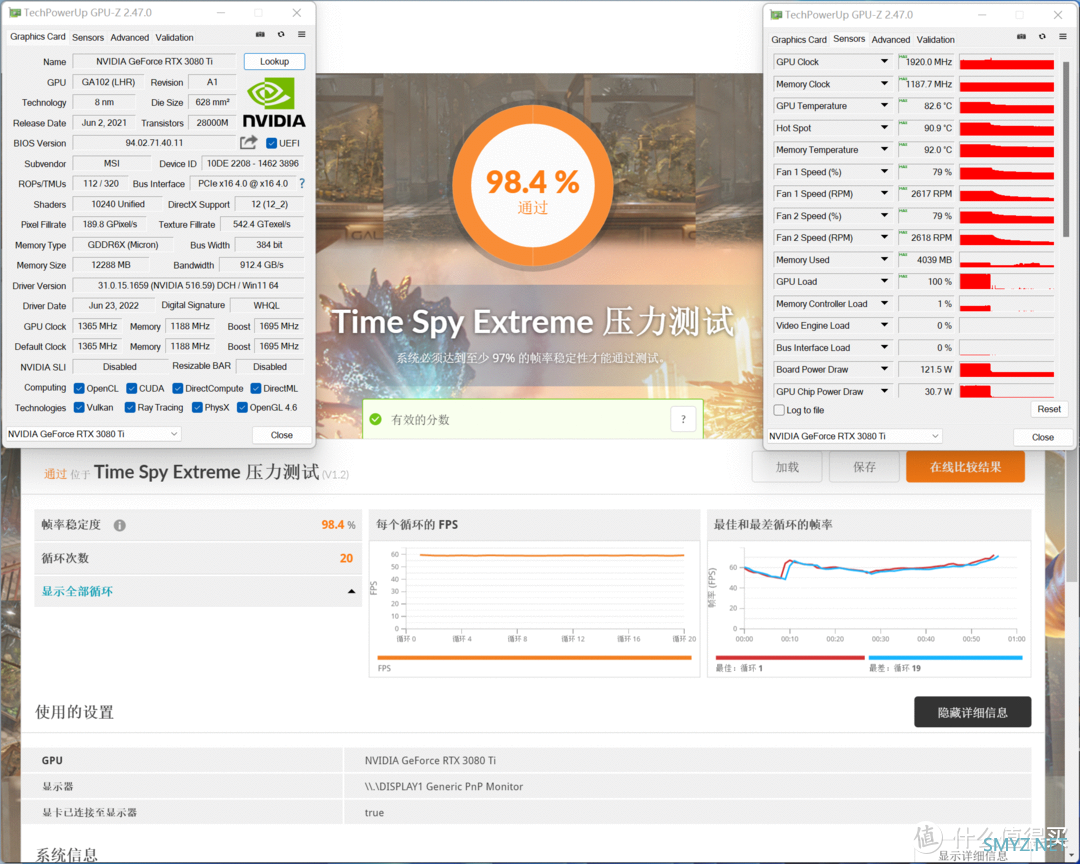
Task: Open the Memory Clock sensor dropdown arrow
Action: coord(884,84)
